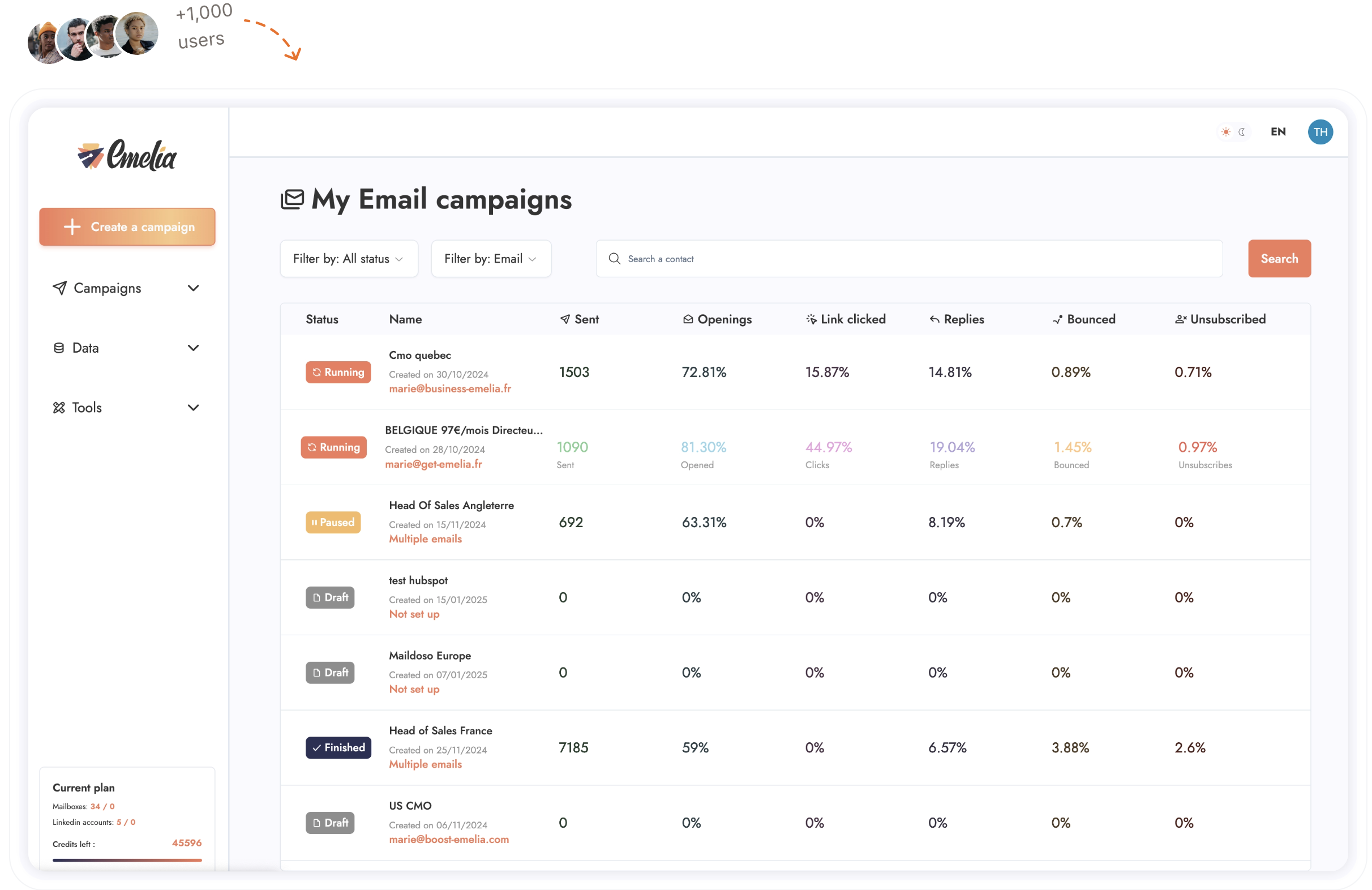Click the 45596 credits left value
1372x890 pixels.
(187, 843)
